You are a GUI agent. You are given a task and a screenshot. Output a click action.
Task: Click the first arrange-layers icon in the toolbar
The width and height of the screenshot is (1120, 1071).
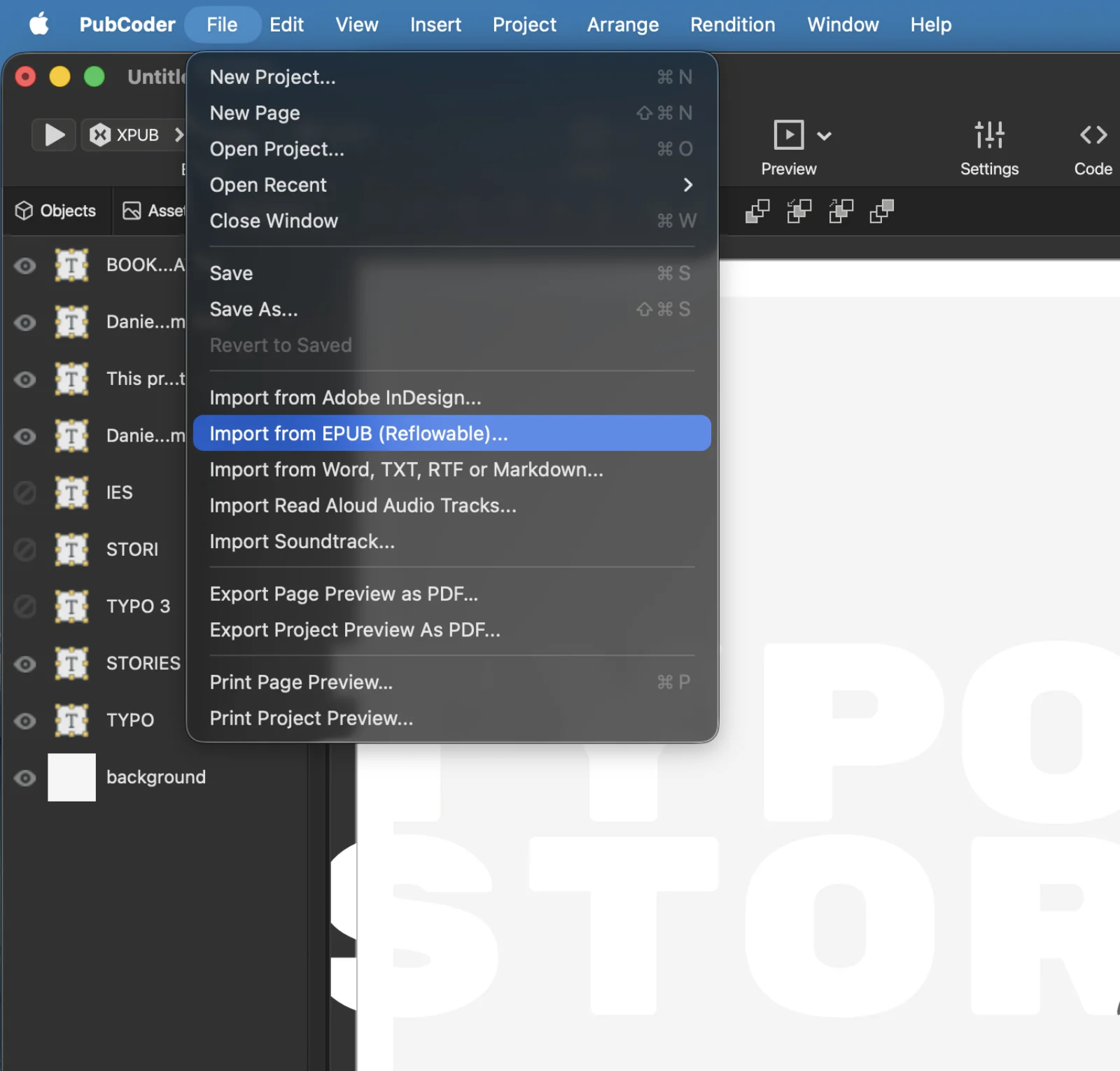point(757,211)
